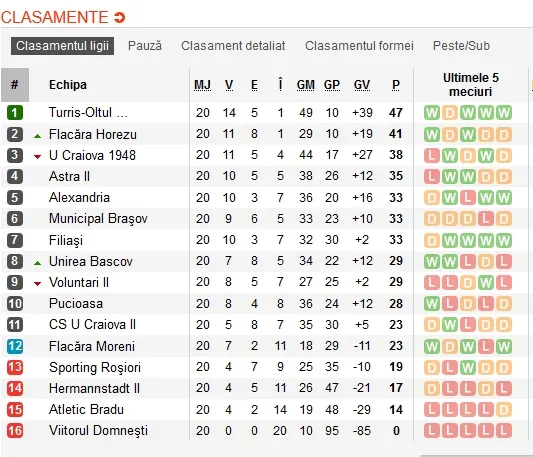This screenshot has width=533, height=457.
Task: Click the red rank 16 position badge
Action: click(15, 431)
